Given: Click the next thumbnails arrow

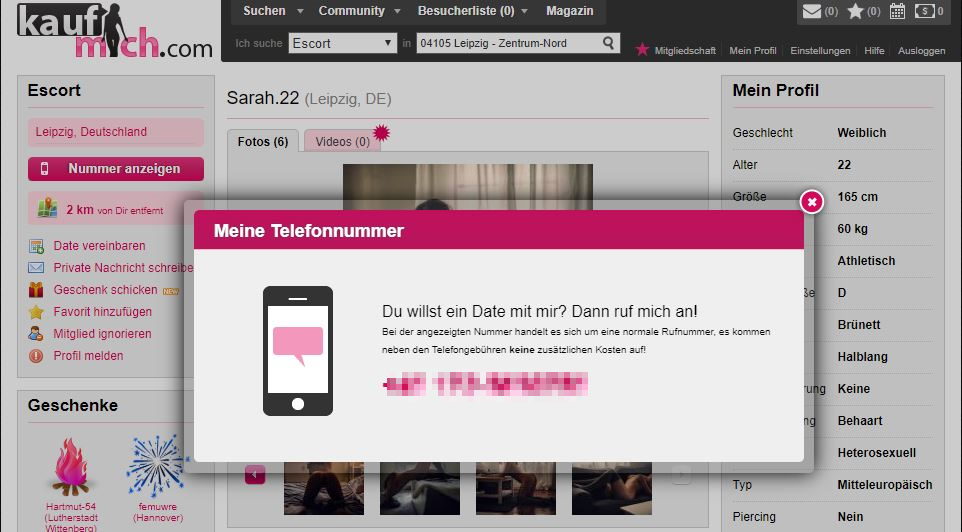Looking at the screenshot, I should coord(681,474).
